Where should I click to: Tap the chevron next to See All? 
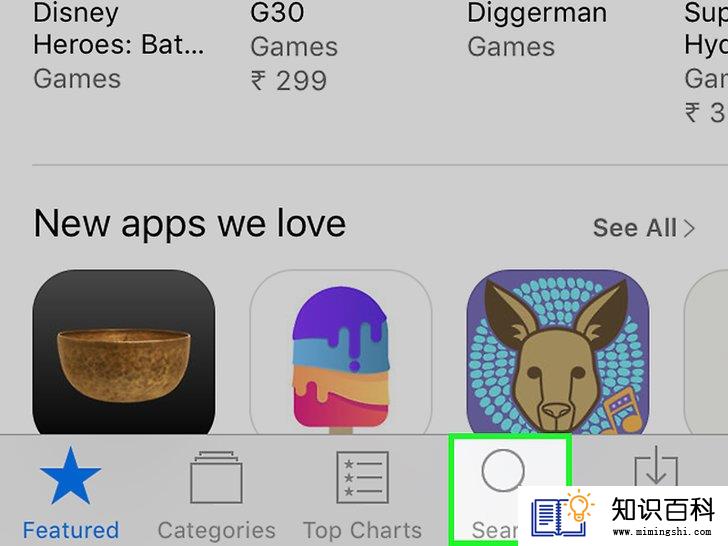click(x=689, y=228)
